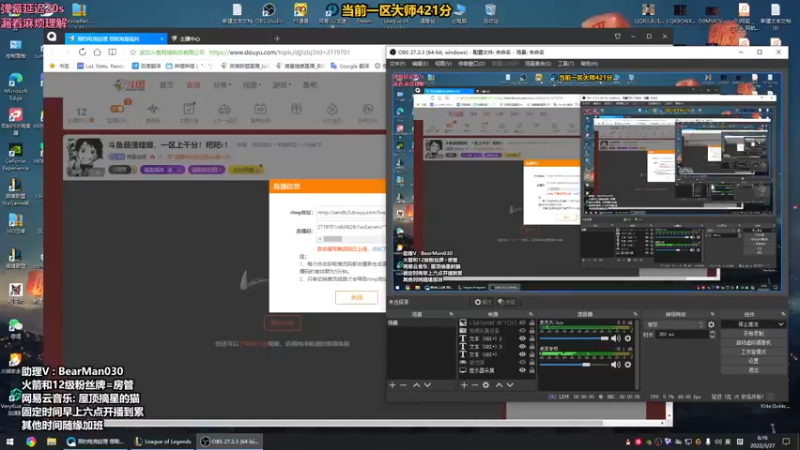Screen dimensions: 800x450
Task: Move selected source down in Sources list
Action: pyautogui.click(x=510, y=385)
